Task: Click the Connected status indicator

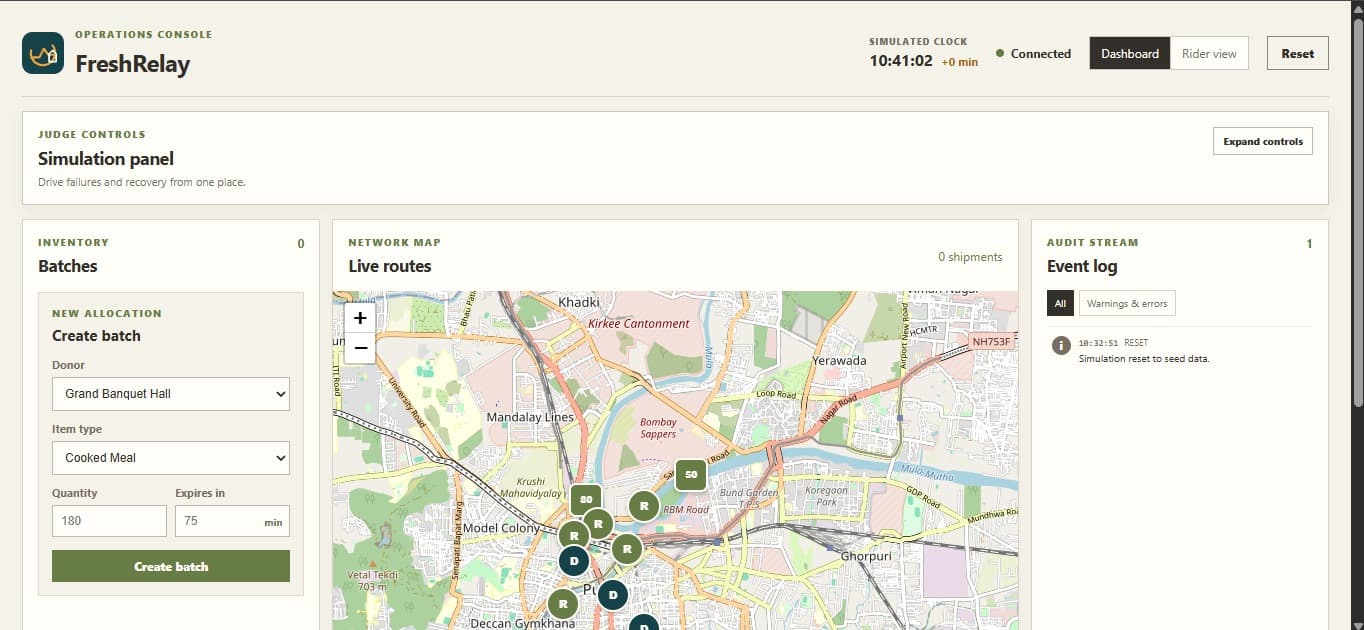Action: [1033, 54]
